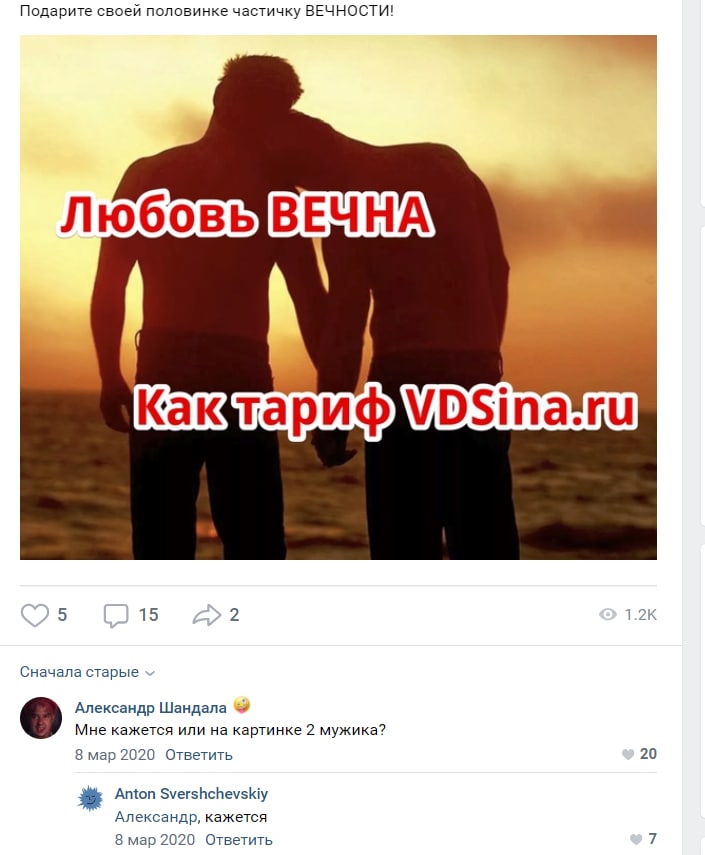The height and width of the screenshot is (855, 705).
Task: Click the 20 likes count
Action: coord(648,754)
